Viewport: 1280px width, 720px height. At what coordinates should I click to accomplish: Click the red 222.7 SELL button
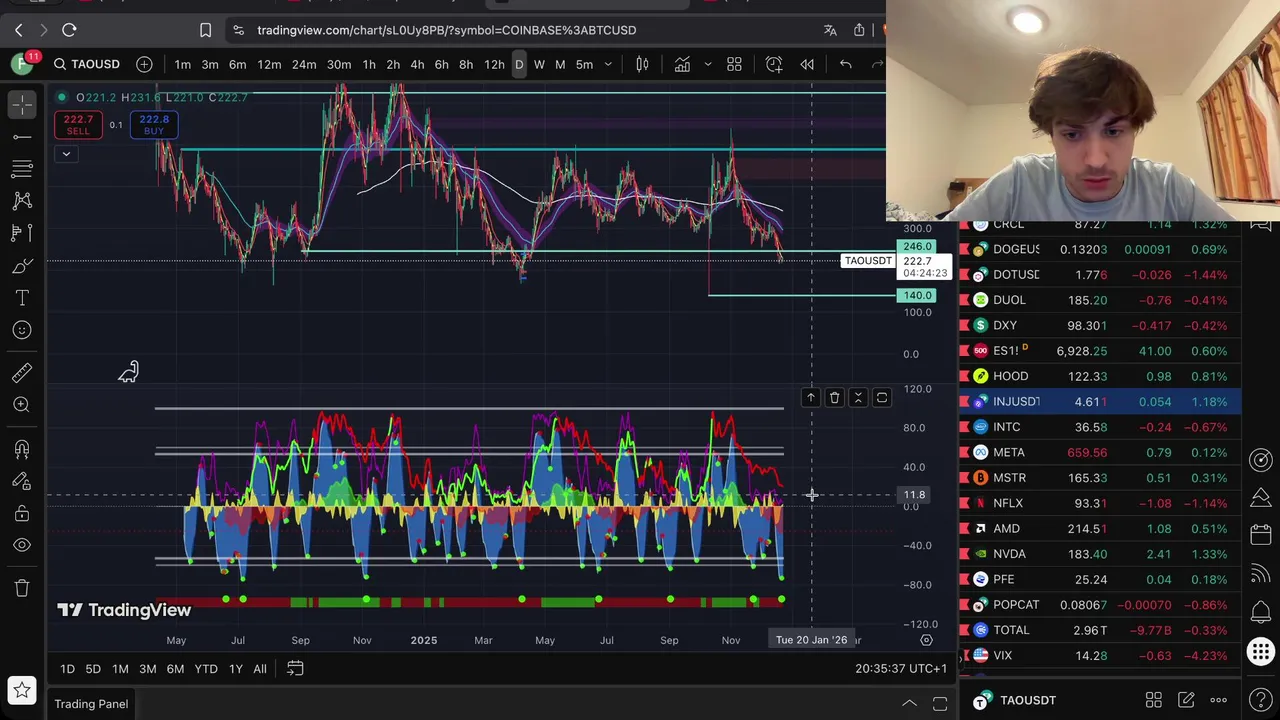(78, 124)
